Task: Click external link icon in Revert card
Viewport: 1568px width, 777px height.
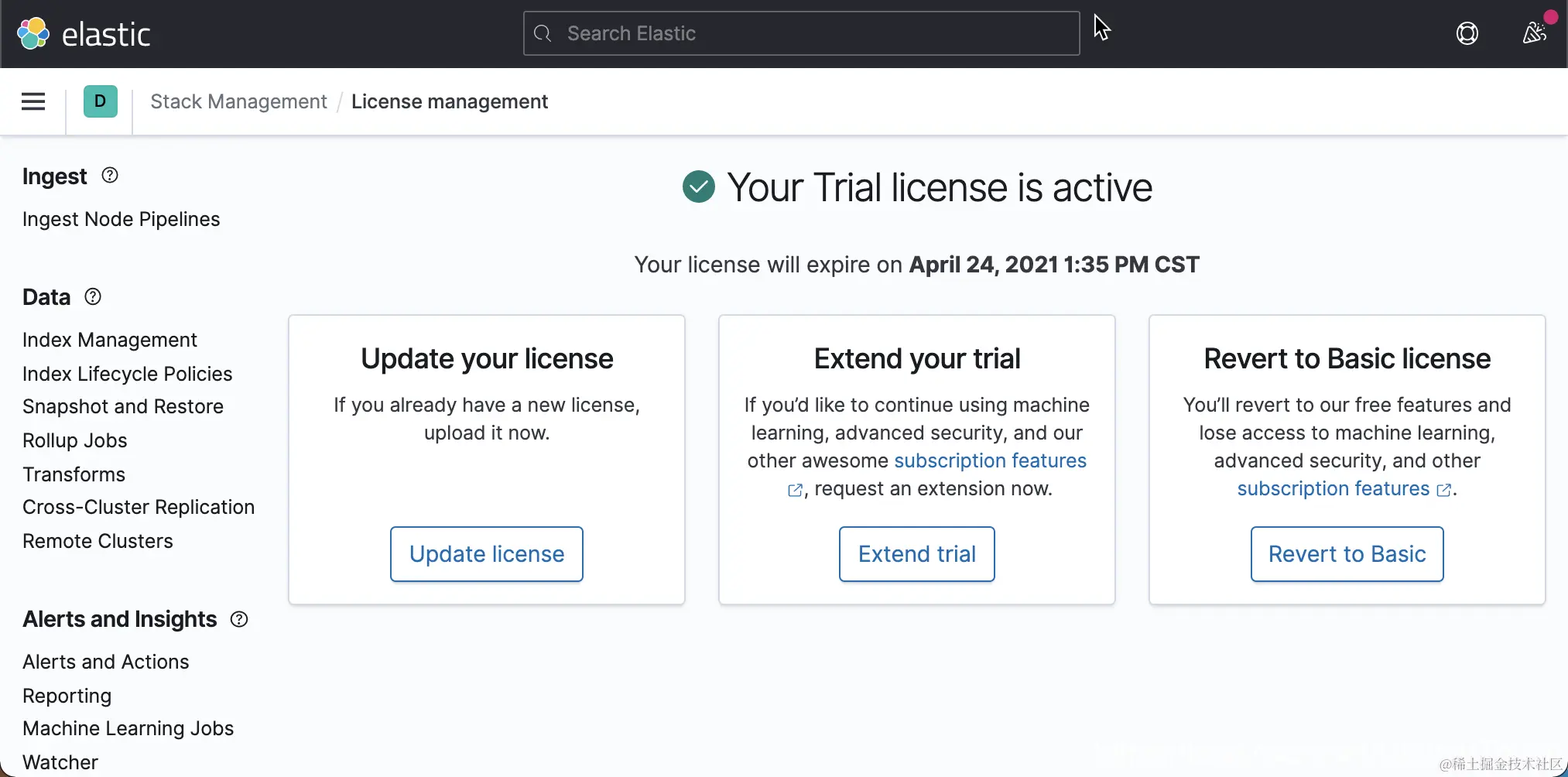Action: click(x=1443, y=490)
